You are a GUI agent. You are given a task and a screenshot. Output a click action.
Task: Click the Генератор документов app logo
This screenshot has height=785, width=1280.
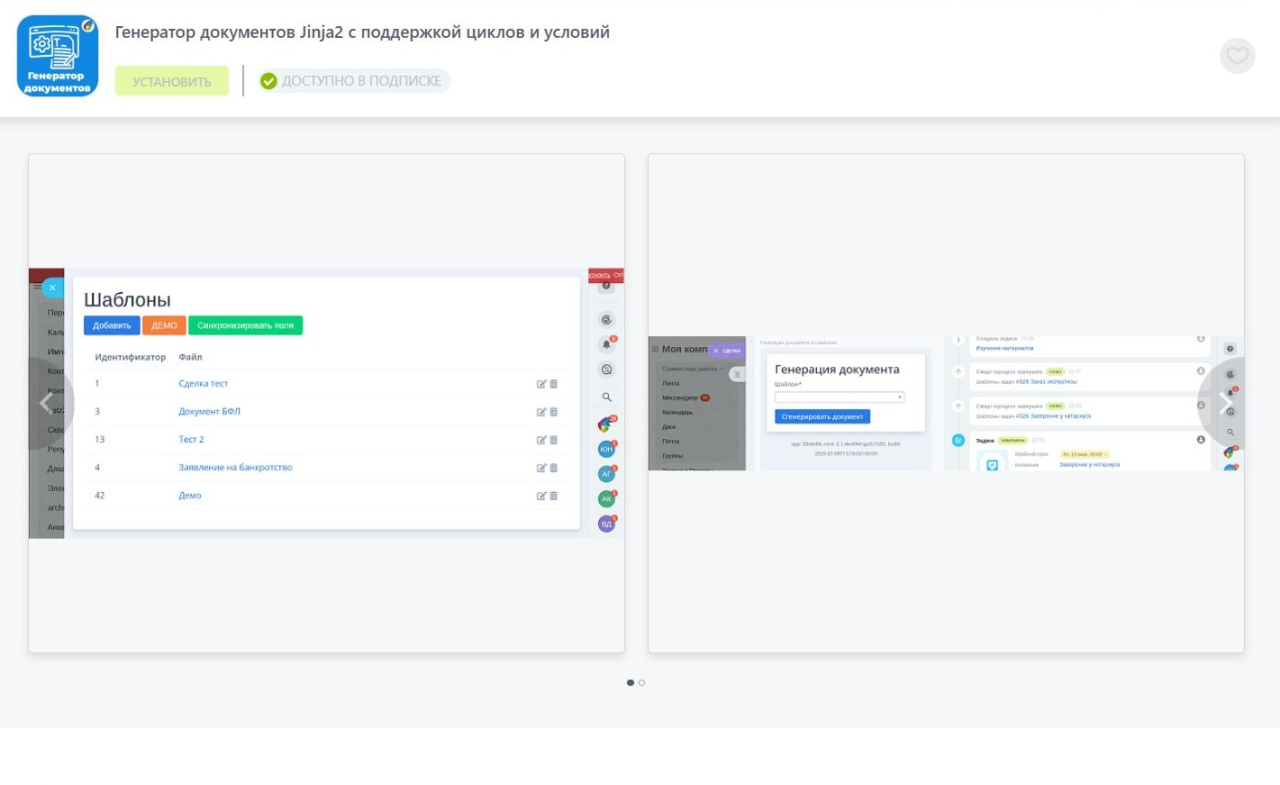pyautogui.click(x=58, y=56)
